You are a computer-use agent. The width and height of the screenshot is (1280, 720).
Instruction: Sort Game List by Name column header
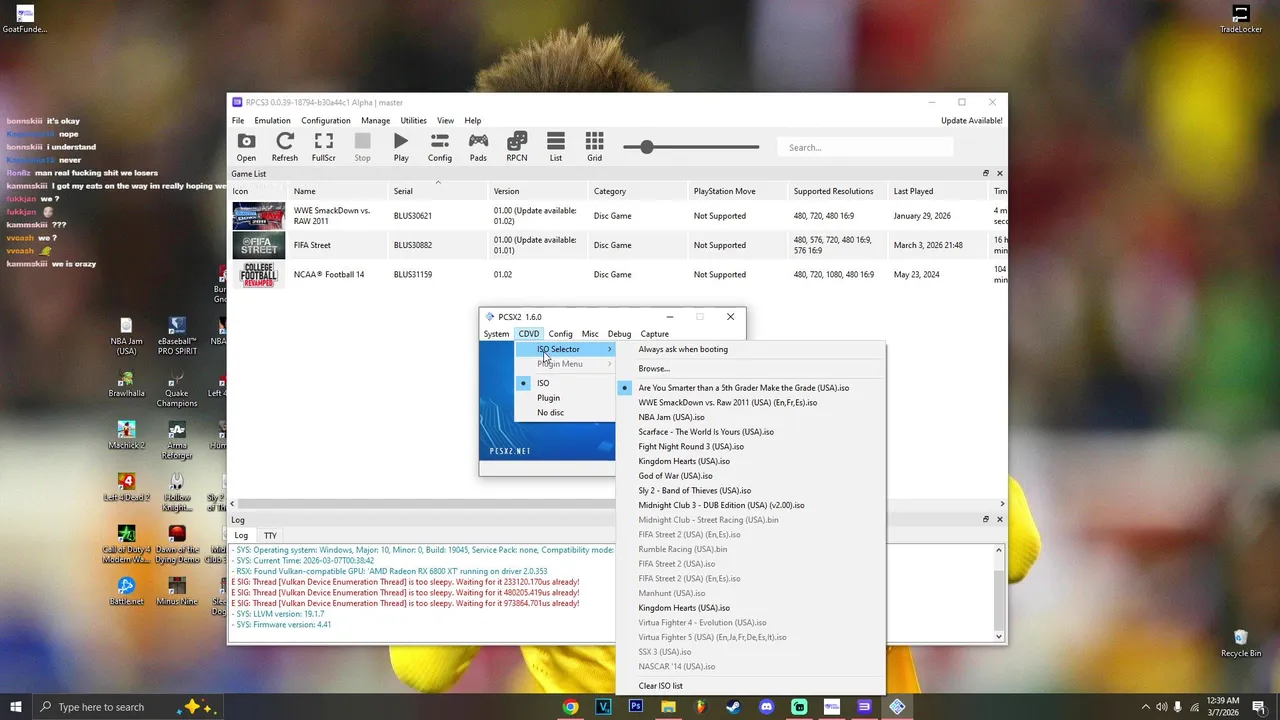[338, 191]
